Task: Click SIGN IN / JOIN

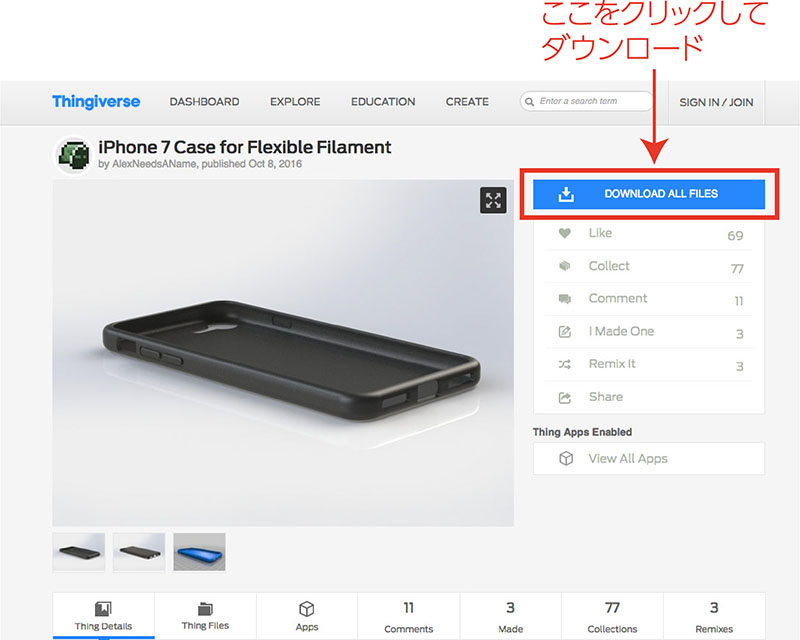Action: [x=716, y=102]
